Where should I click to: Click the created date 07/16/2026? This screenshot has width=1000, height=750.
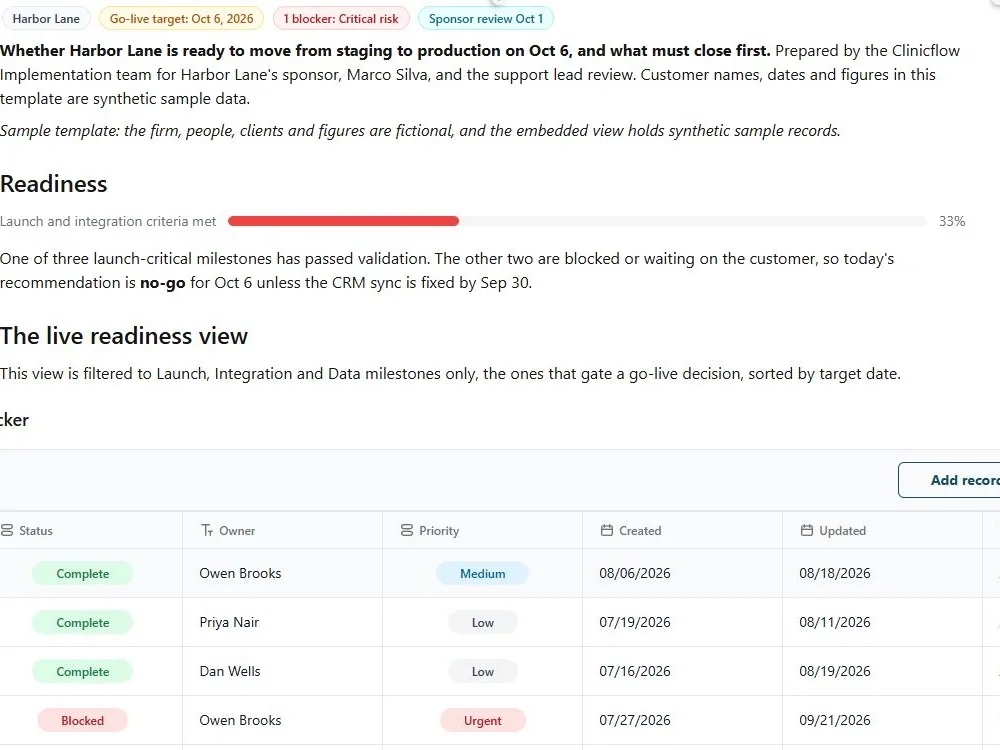click(635, 671)
